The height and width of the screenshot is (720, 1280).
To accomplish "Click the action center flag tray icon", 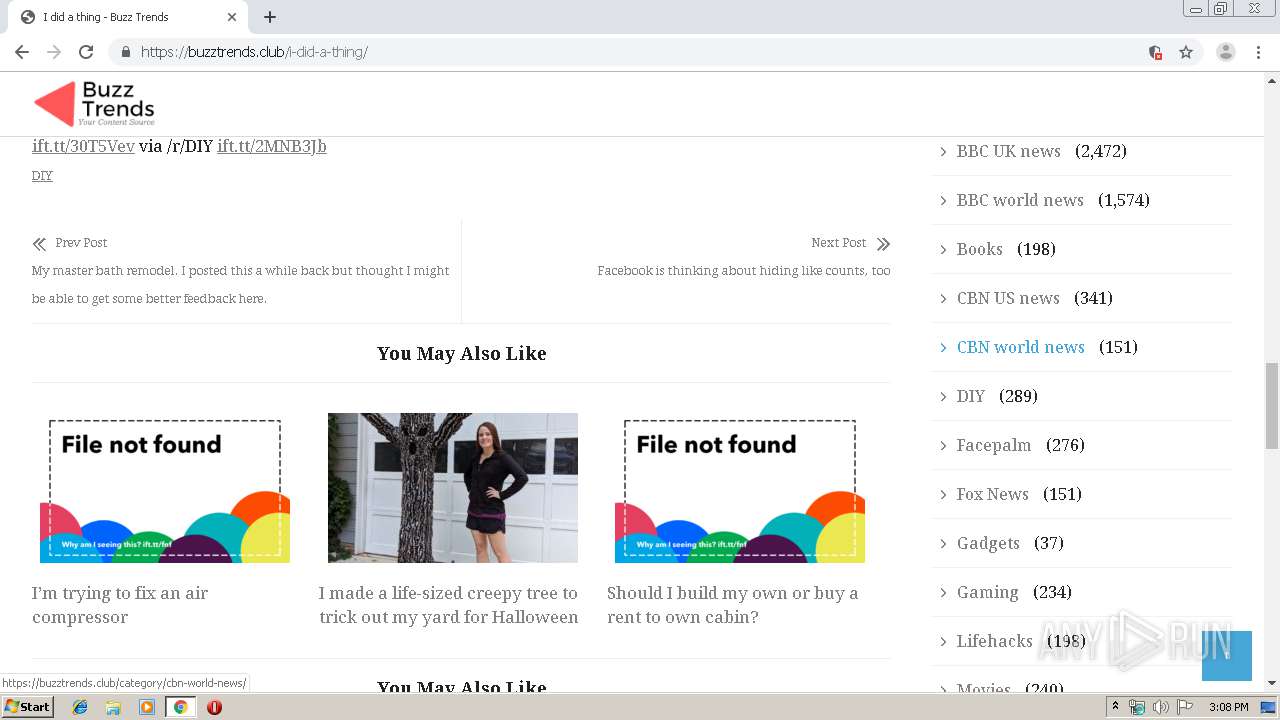I will (1185, 707).
